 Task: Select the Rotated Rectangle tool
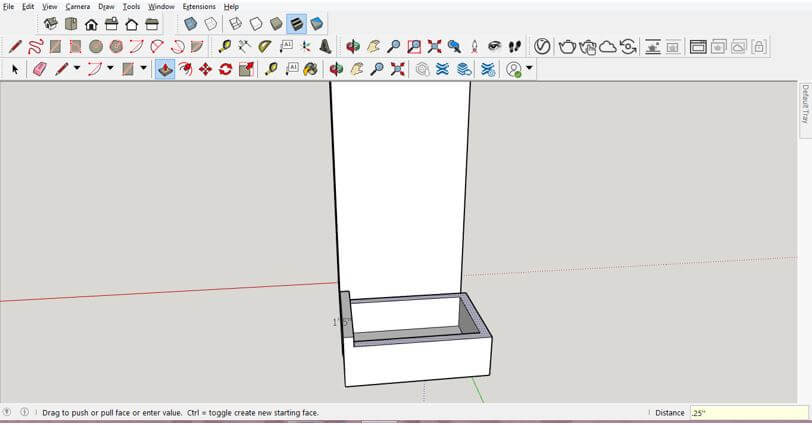[75, 47]
